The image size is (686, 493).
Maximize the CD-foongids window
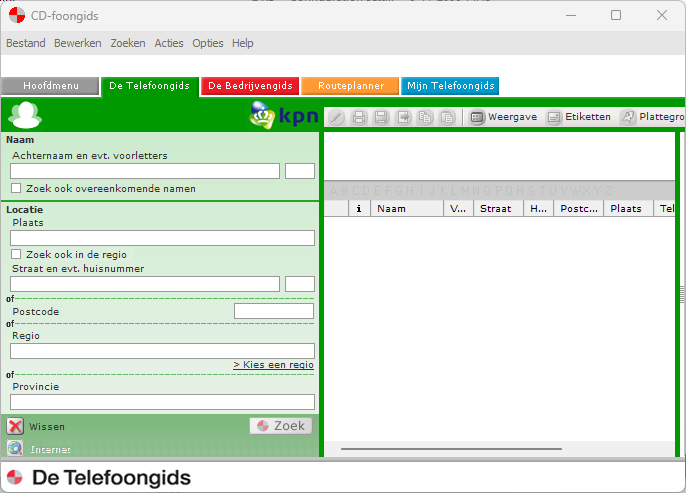[x=616, y=15]
